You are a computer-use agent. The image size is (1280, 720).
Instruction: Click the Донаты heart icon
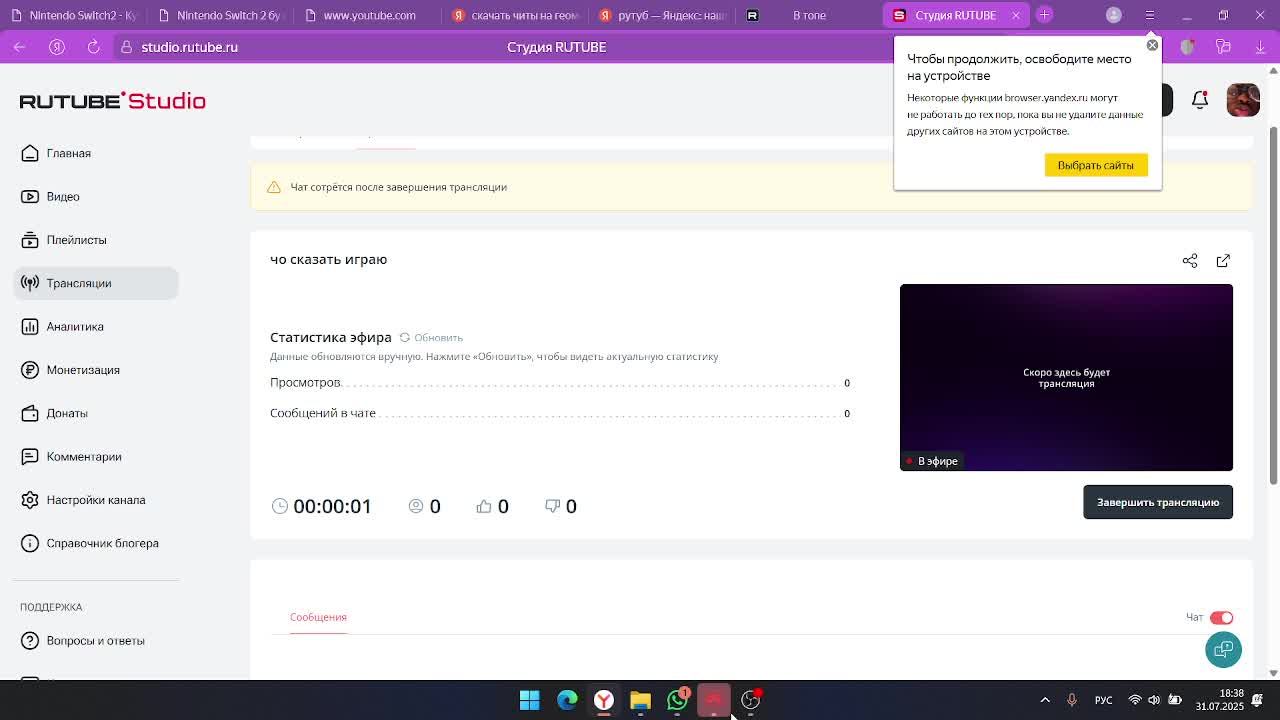pyautogui.click(x=30, y=413)
